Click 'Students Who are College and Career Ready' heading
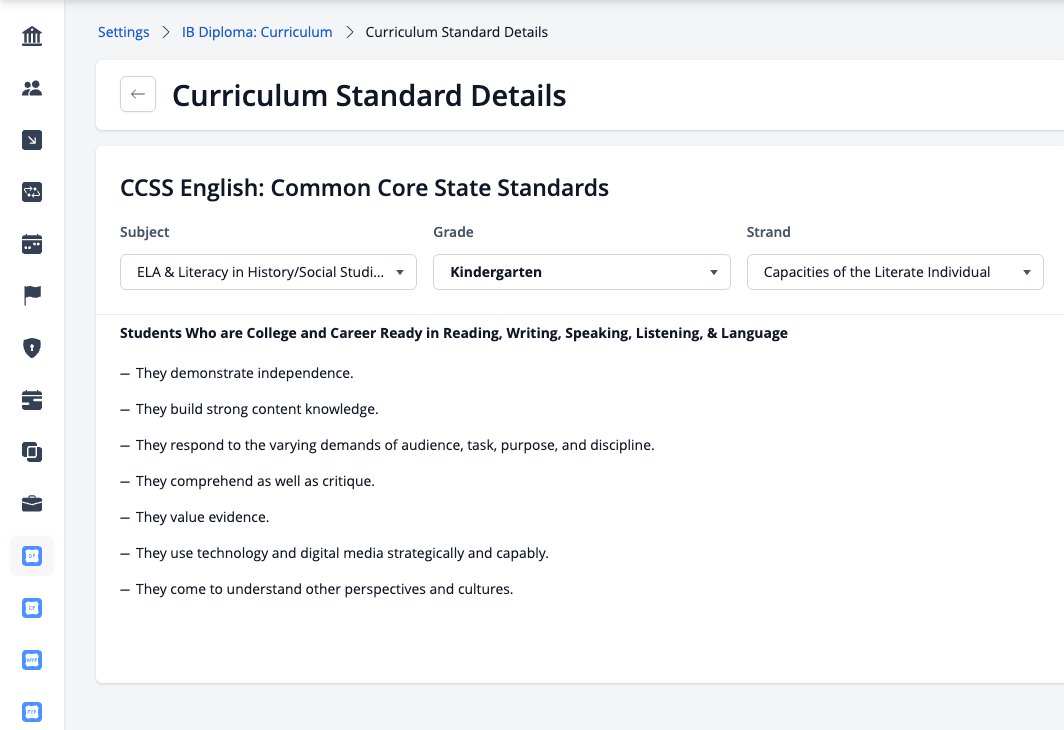 pos(454,333)
